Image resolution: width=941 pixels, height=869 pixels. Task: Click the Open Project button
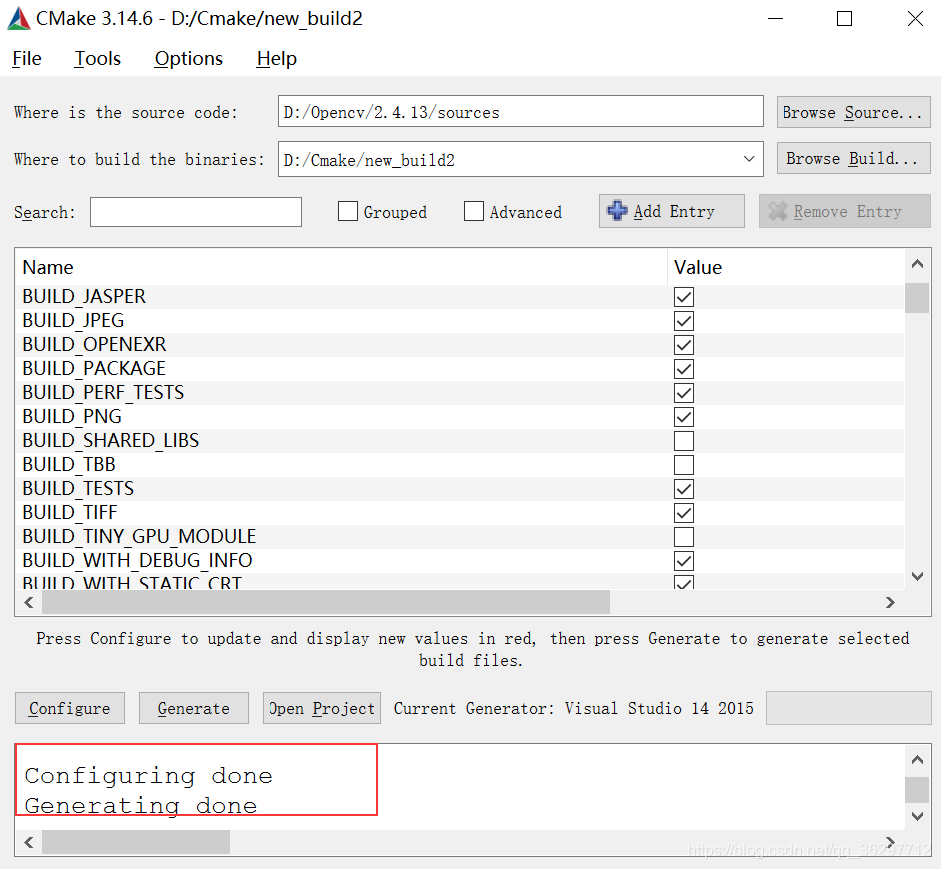(322, 708)
